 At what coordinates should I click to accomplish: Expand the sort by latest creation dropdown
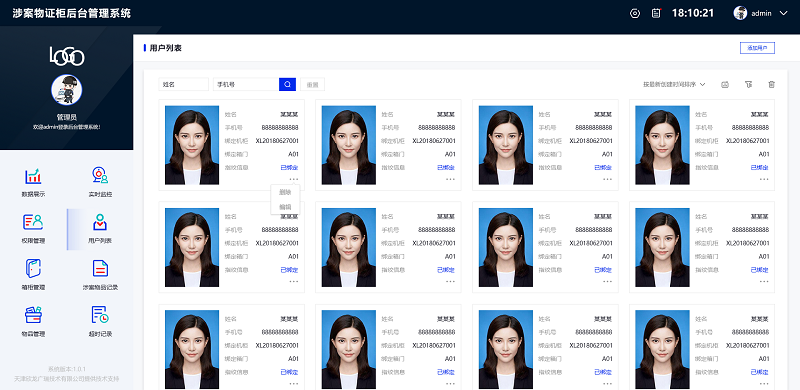[674, 84]
